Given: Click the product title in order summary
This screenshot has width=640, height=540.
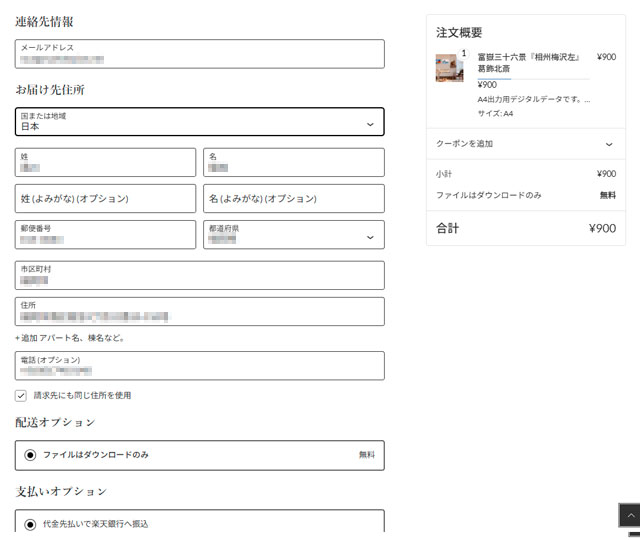Looking at the screenshot, I should 530,62.
